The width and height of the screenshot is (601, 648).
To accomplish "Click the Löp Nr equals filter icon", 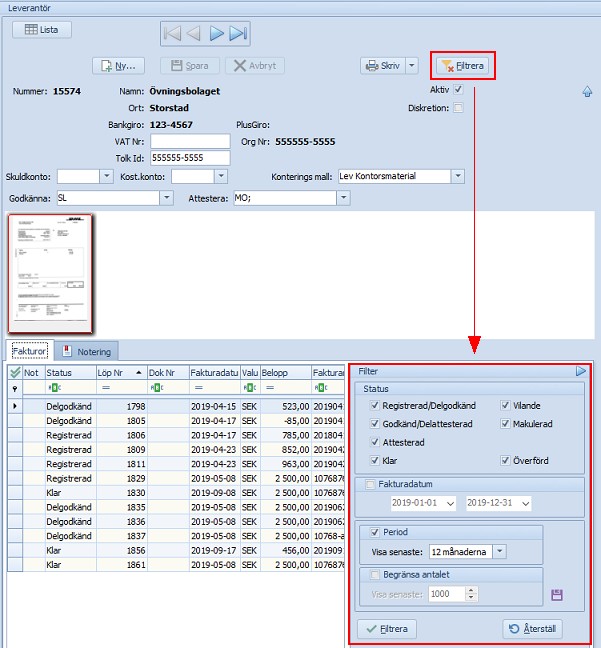I will tap(106, 388).
